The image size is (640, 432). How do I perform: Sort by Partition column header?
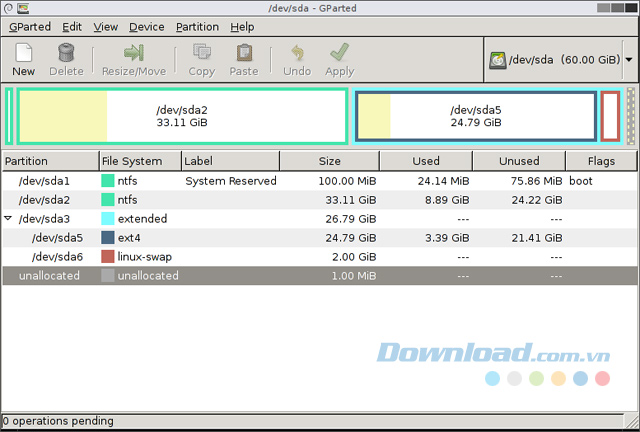pyautogui.click(x=51, y=161)
